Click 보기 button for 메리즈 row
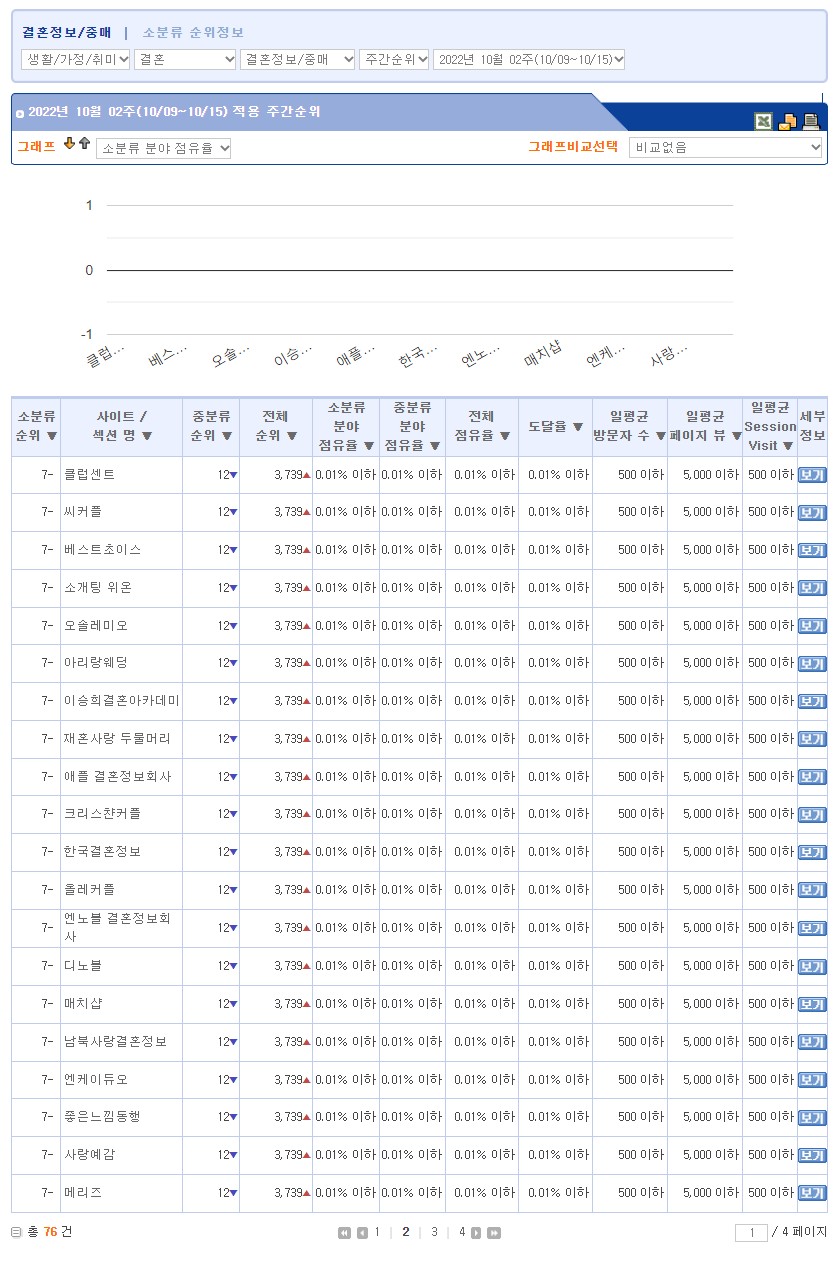The height and width of the screenshot is (1268, 840). point(811,1193)
